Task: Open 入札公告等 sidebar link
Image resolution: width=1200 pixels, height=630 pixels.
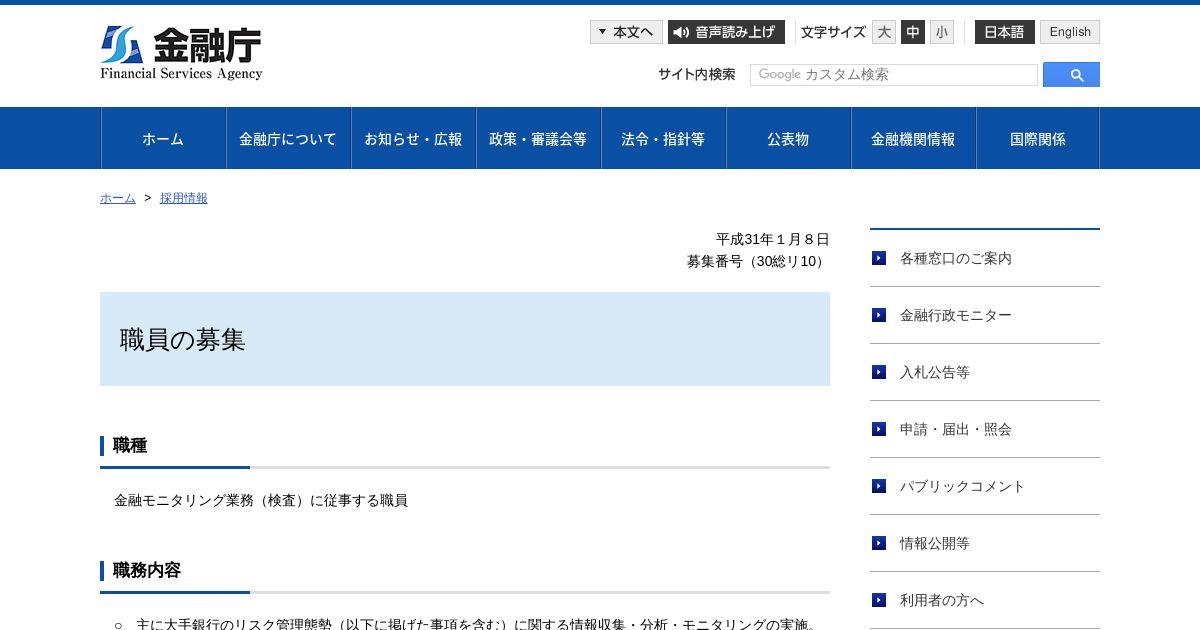Action: pyautogui.click(x=935, y=372)
